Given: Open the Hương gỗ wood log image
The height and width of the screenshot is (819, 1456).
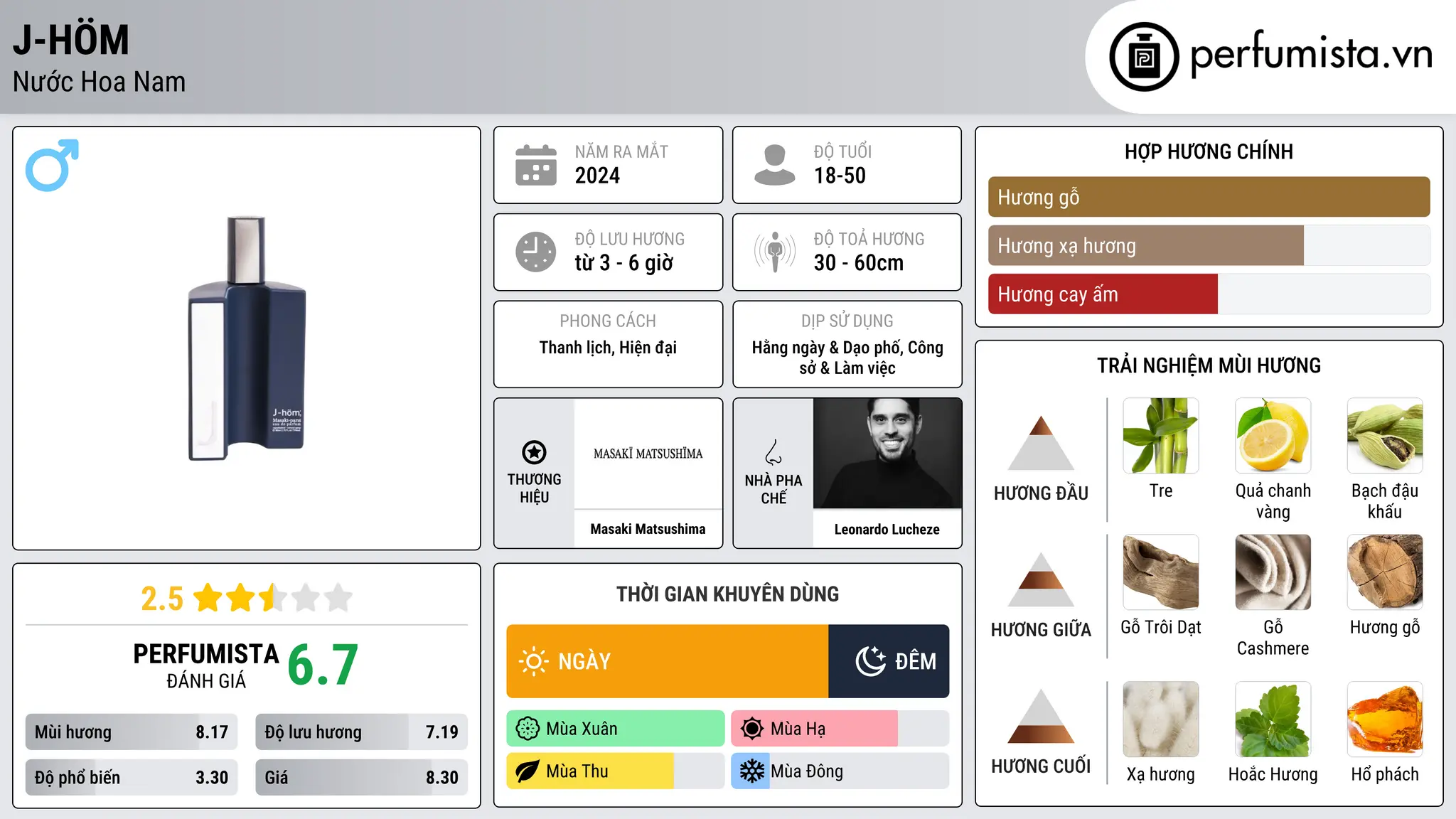Looking at the screenshot, I should pyautogui.click(x=1385, y=572).
